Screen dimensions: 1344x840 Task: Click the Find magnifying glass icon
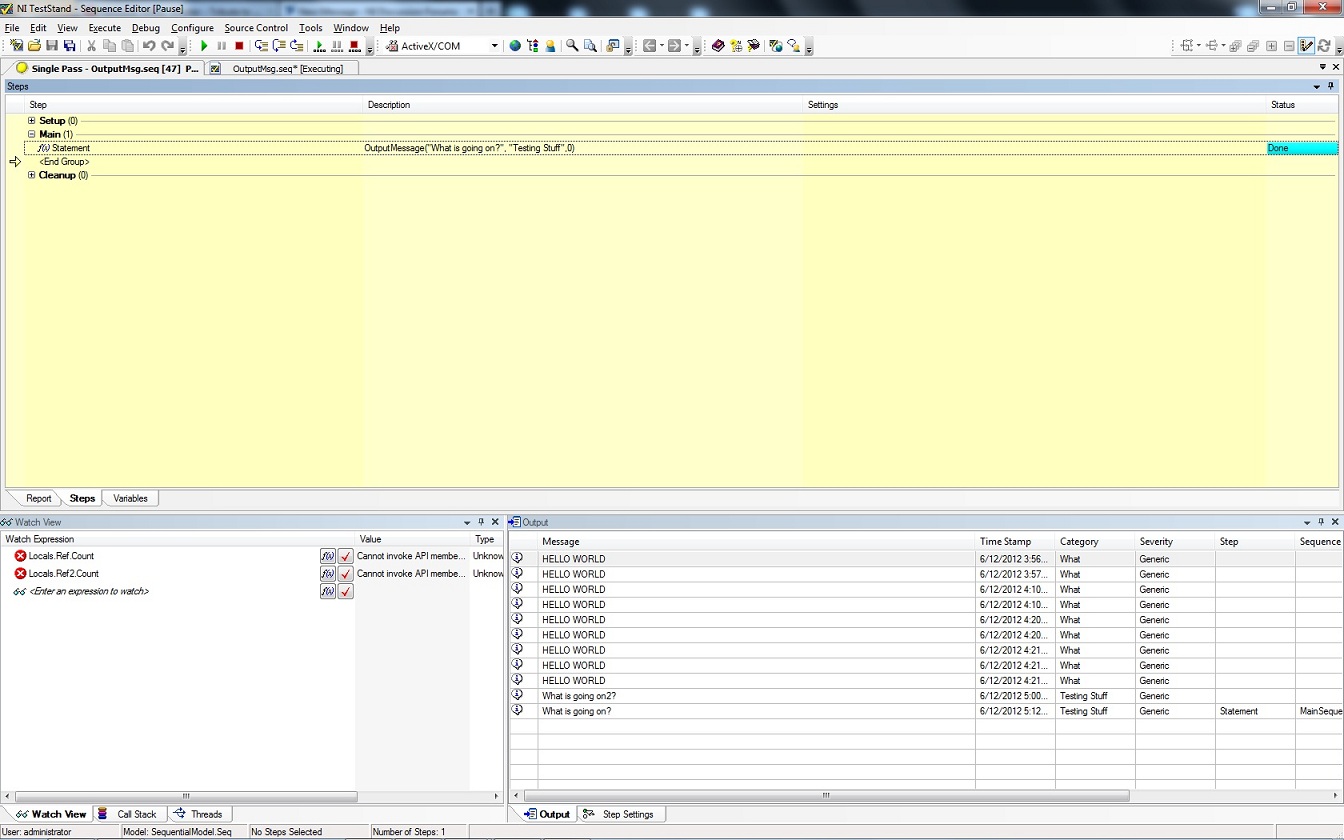click(572, 46)
